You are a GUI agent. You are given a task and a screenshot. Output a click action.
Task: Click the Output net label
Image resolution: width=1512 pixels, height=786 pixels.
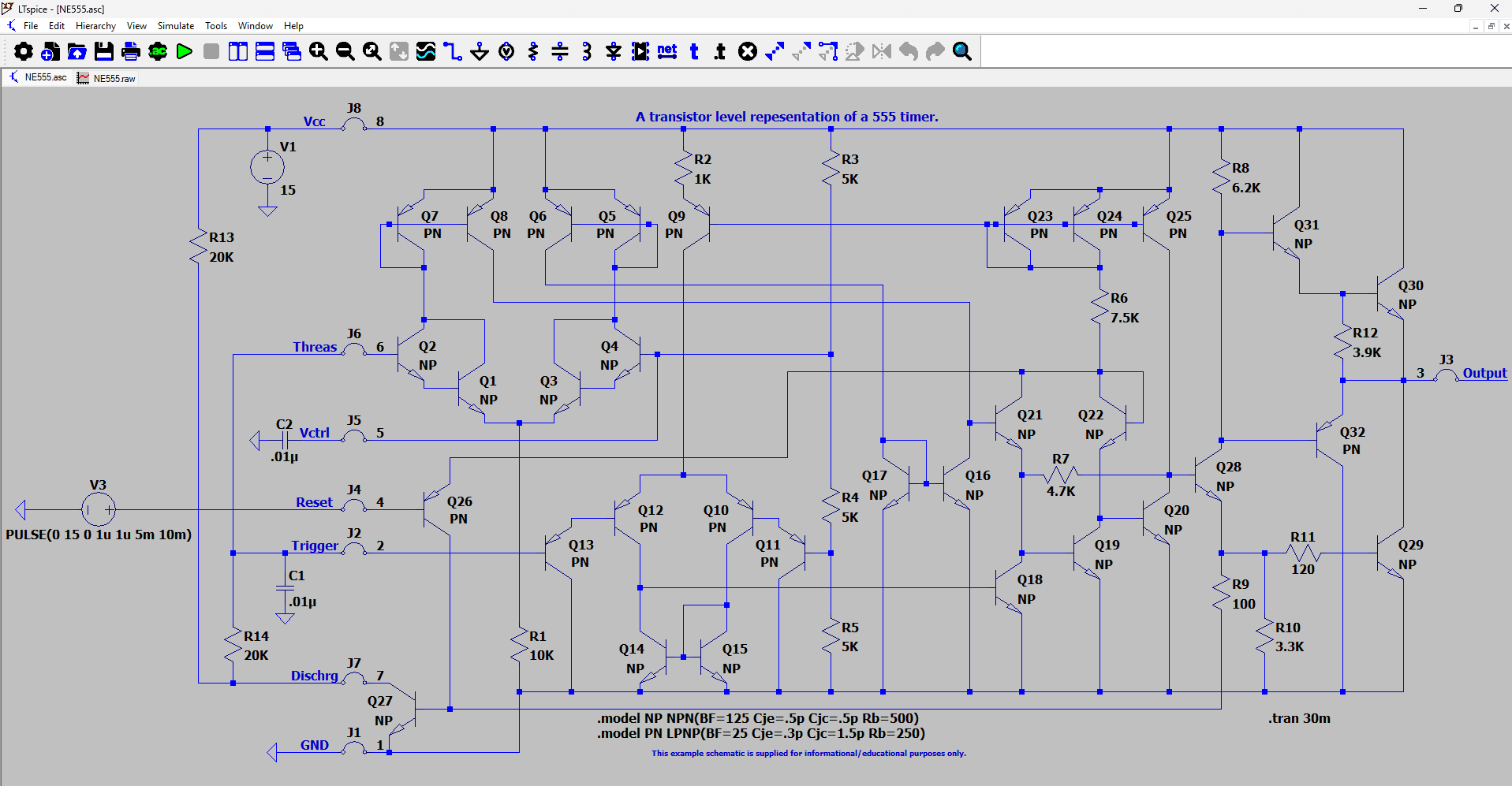tap(1484, 373)
